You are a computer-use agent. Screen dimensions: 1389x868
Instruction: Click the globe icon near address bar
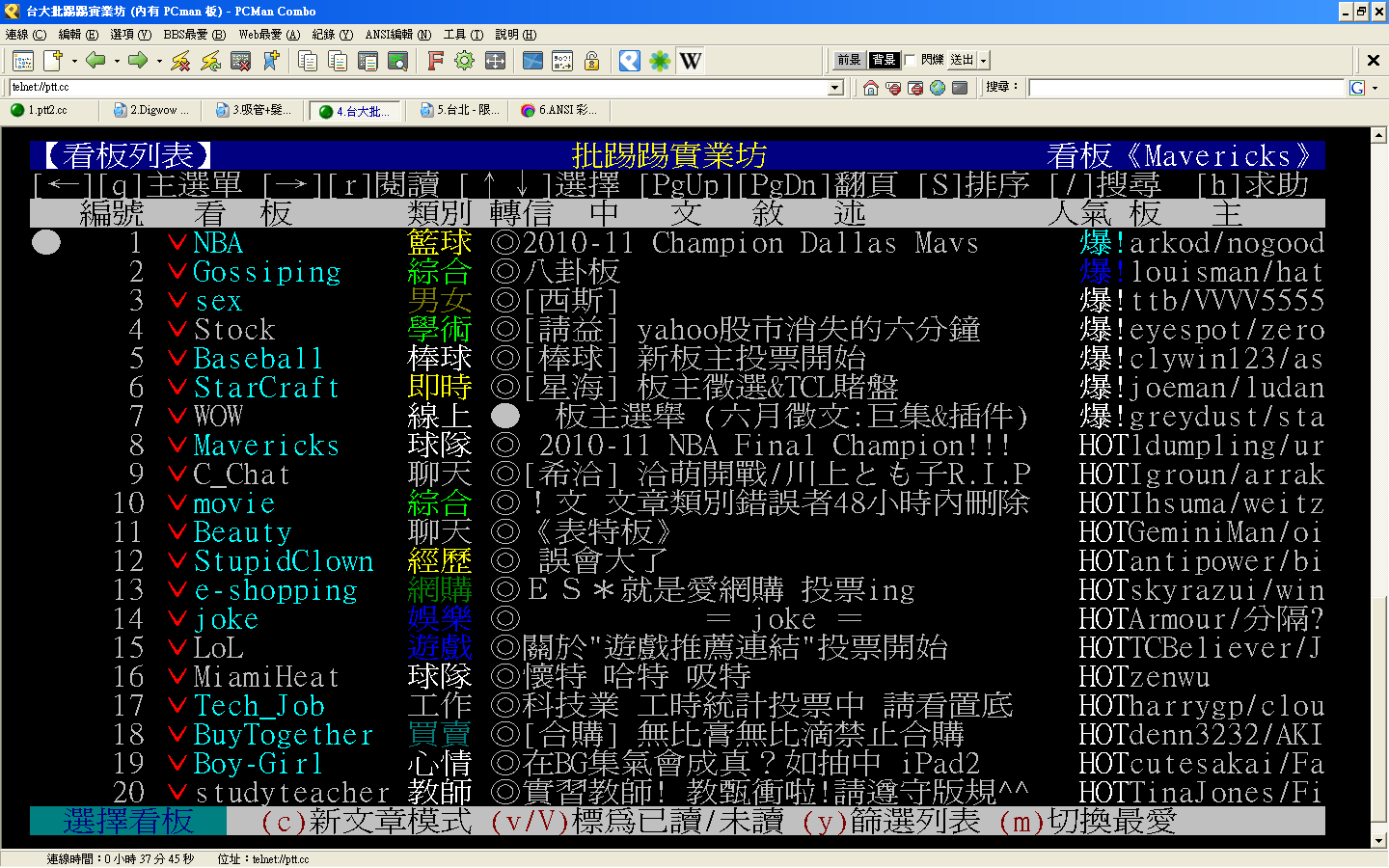[938, 88]
